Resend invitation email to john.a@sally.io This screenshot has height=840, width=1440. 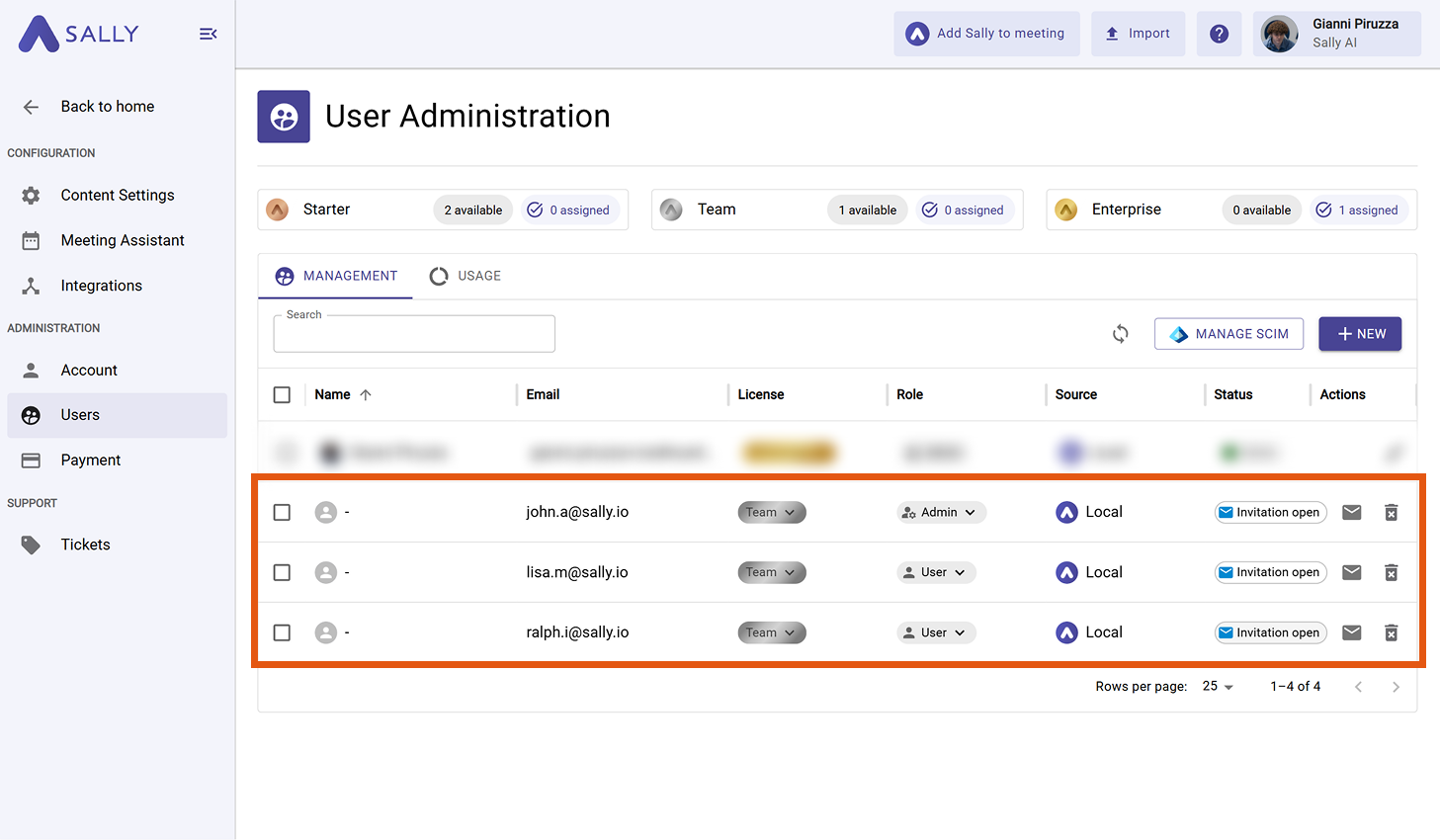(x=1351, y=512)
